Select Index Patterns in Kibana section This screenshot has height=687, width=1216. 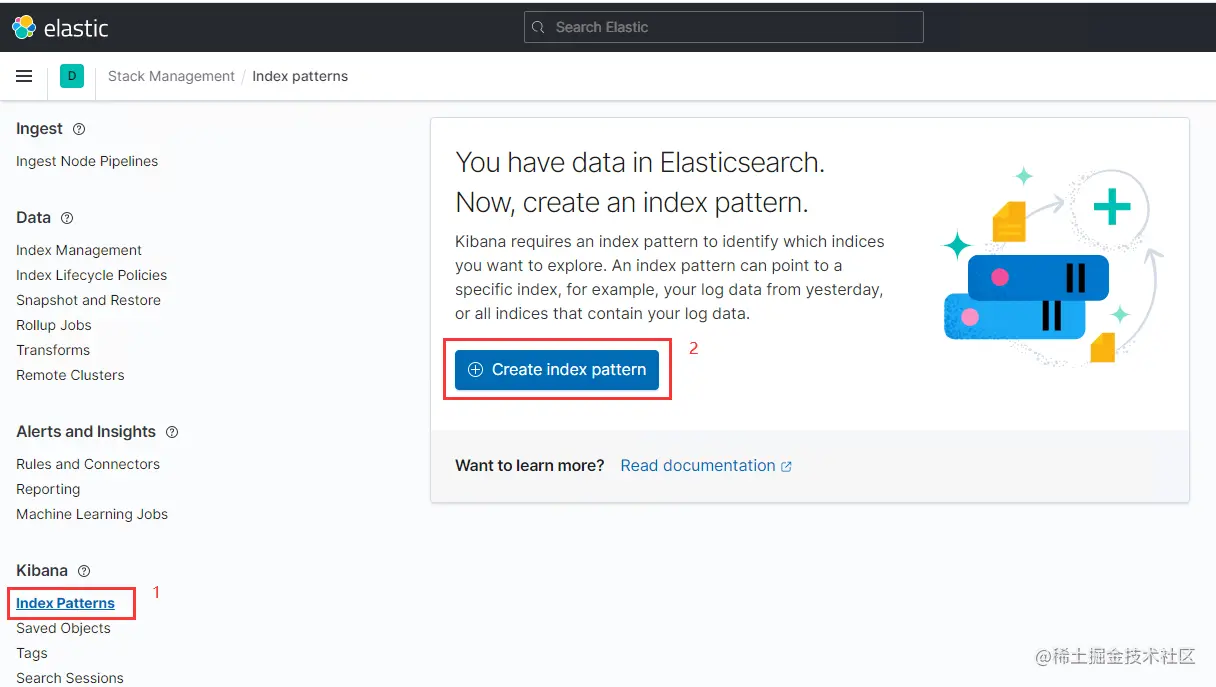pyautogui.click(x=65, y=603)
